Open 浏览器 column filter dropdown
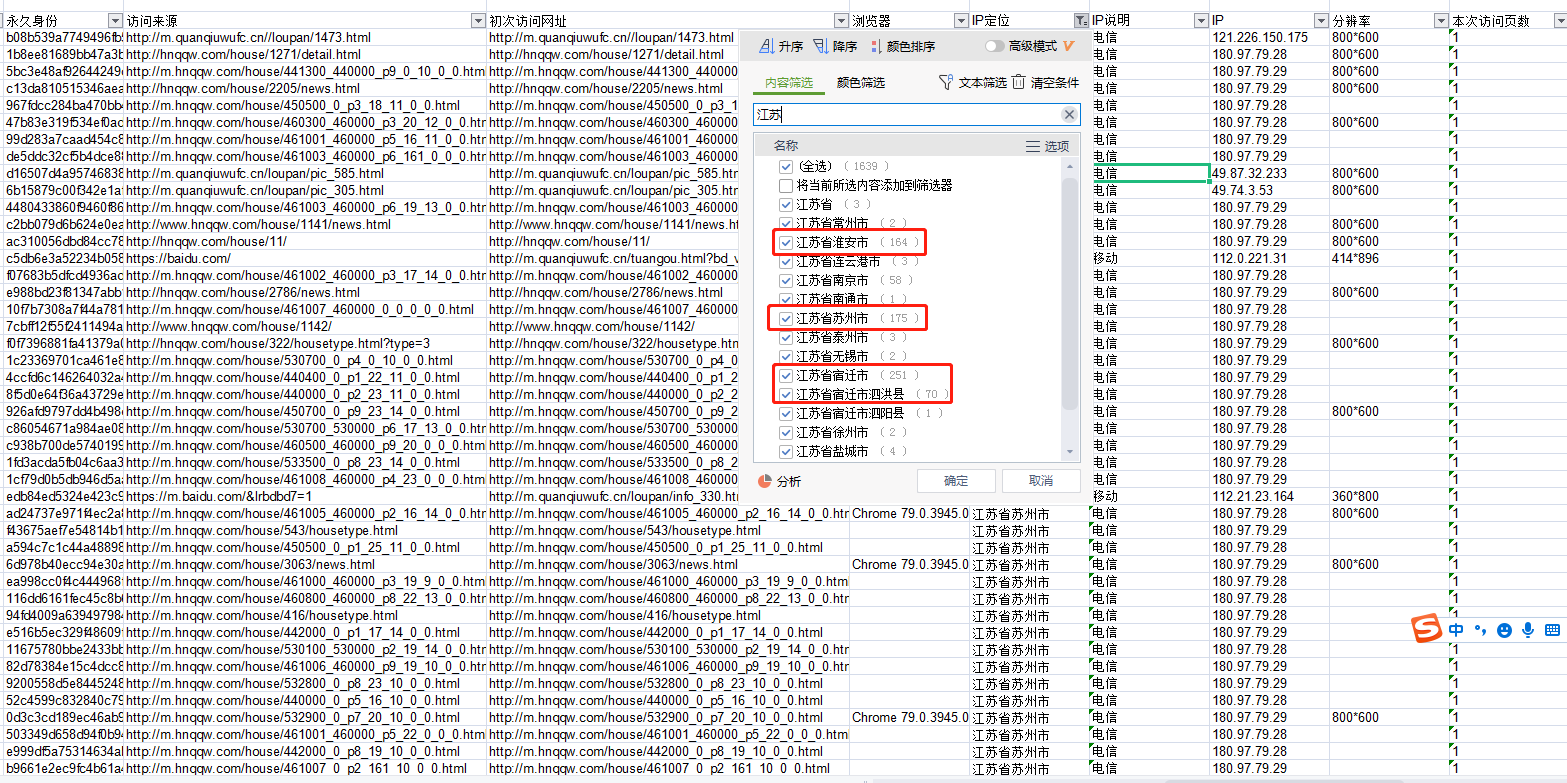The width and height of the screenshot is (1567, 783). tap(960, 21)
